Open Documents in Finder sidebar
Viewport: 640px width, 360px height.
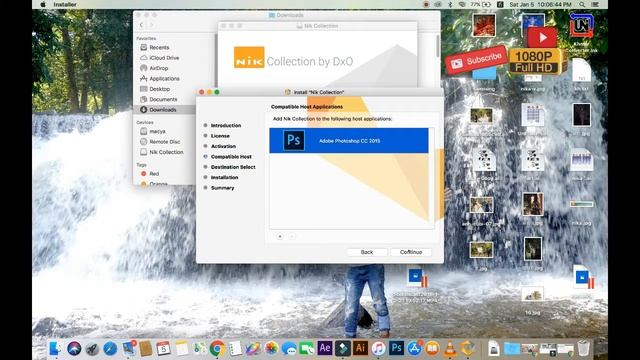pyautogui.click(x=163, y=99)
